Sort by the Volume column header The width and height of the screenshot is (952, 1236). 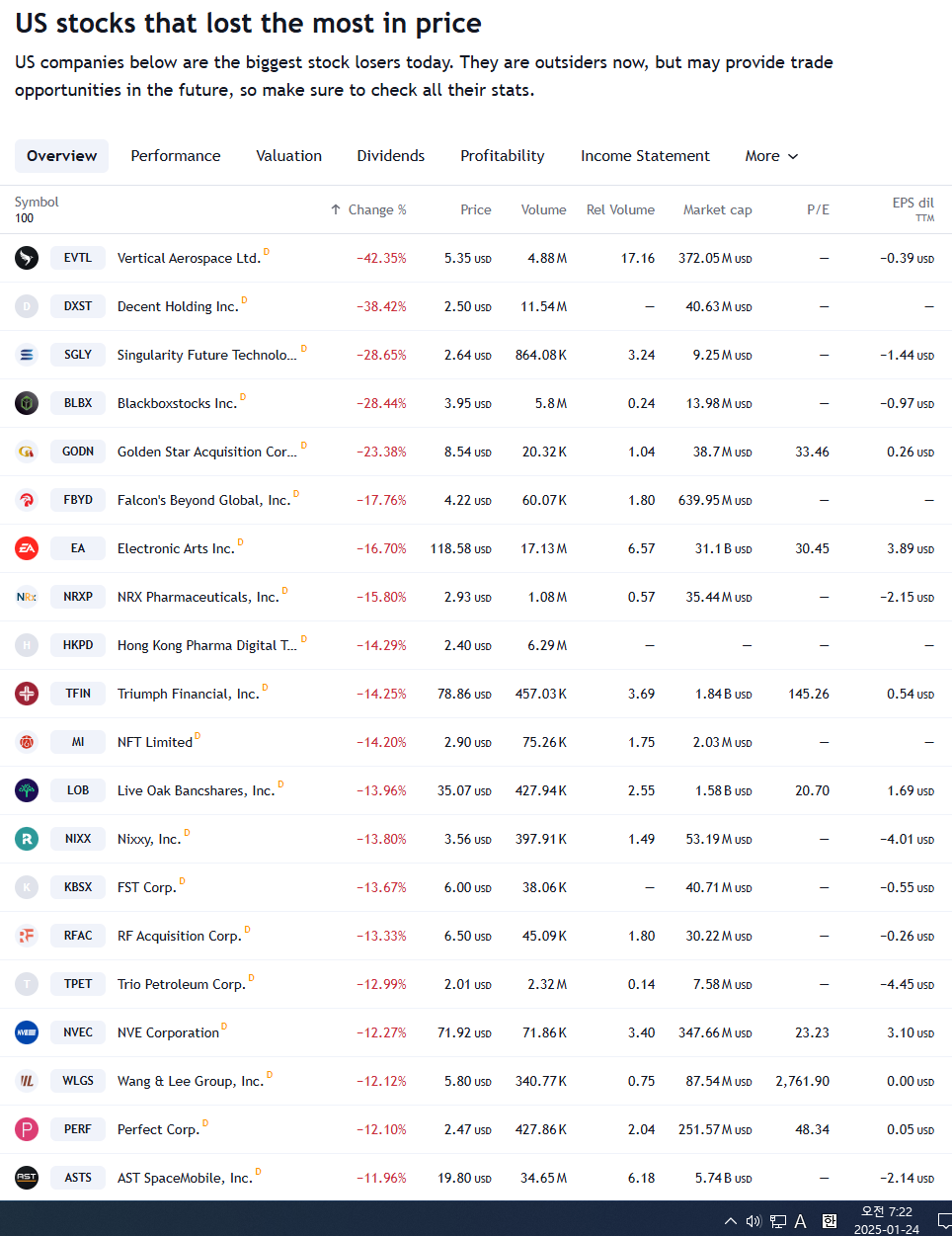click(543, 209)
